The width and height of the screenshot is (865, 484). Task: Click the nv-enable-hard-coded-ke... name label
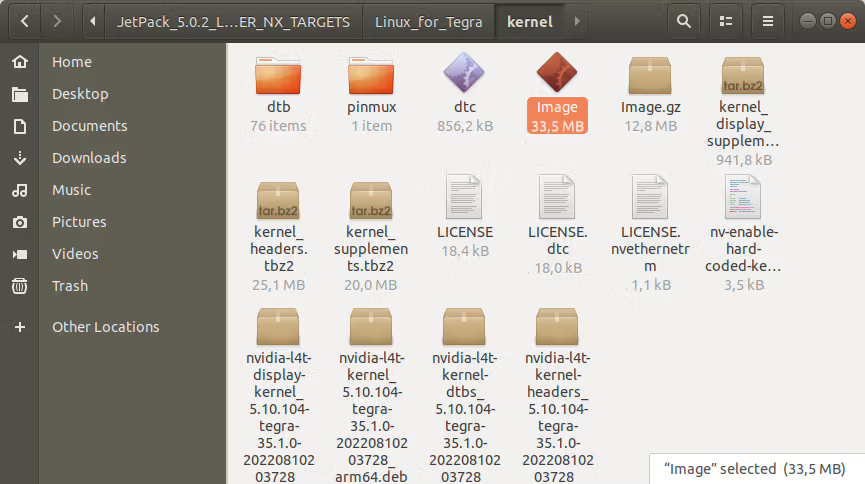pyautogui.click(x=743, y=249)
